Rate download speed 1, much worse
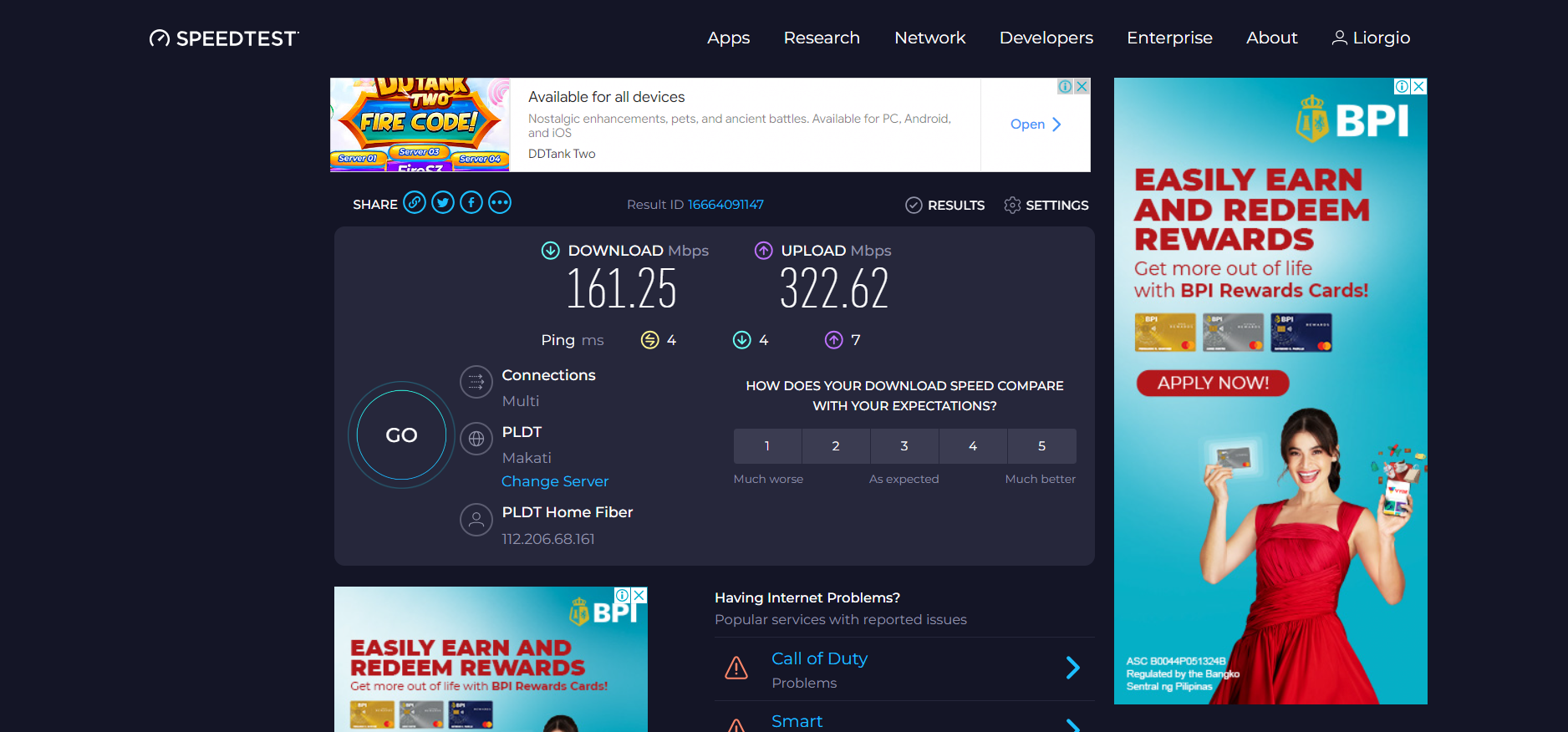Image resolution: width=1568 pixels, height=732 pixels. point(767,446)
